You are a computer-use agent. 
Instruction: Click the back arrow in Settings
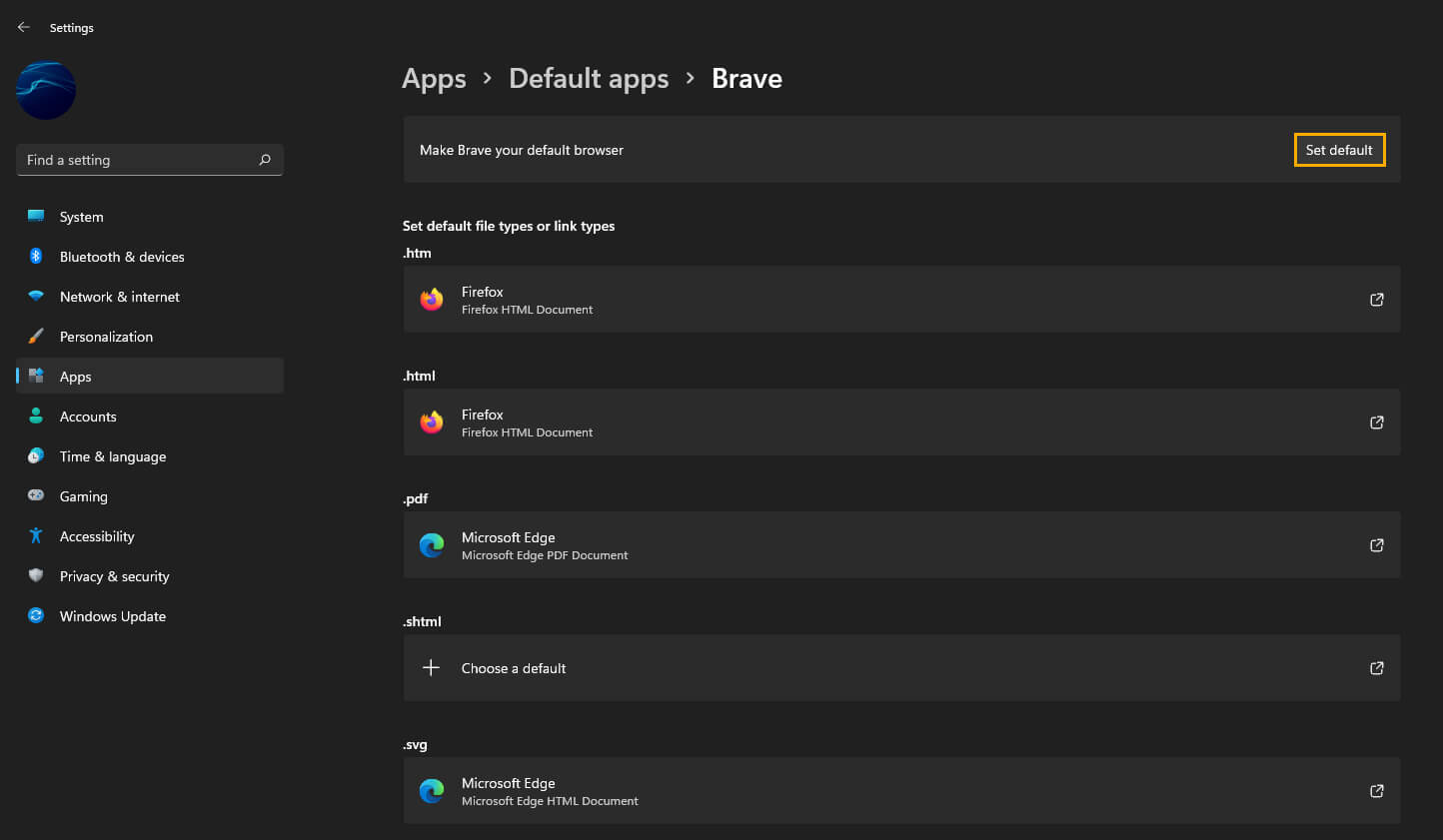24,27
